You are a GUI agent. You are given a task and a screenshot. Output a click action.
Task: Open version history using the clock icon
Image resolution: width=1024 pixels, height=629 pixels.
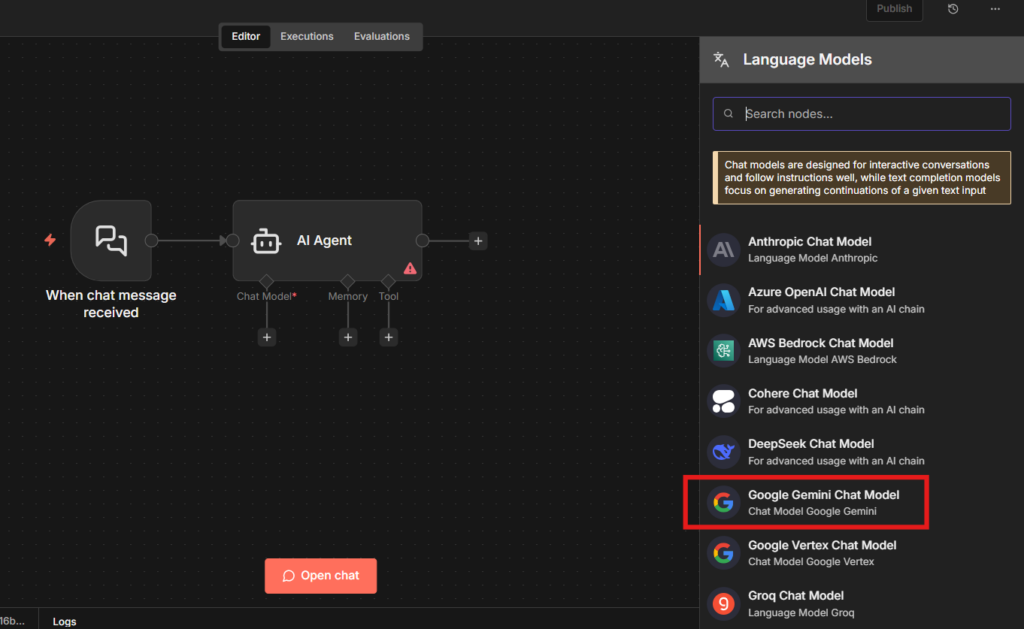952,9
